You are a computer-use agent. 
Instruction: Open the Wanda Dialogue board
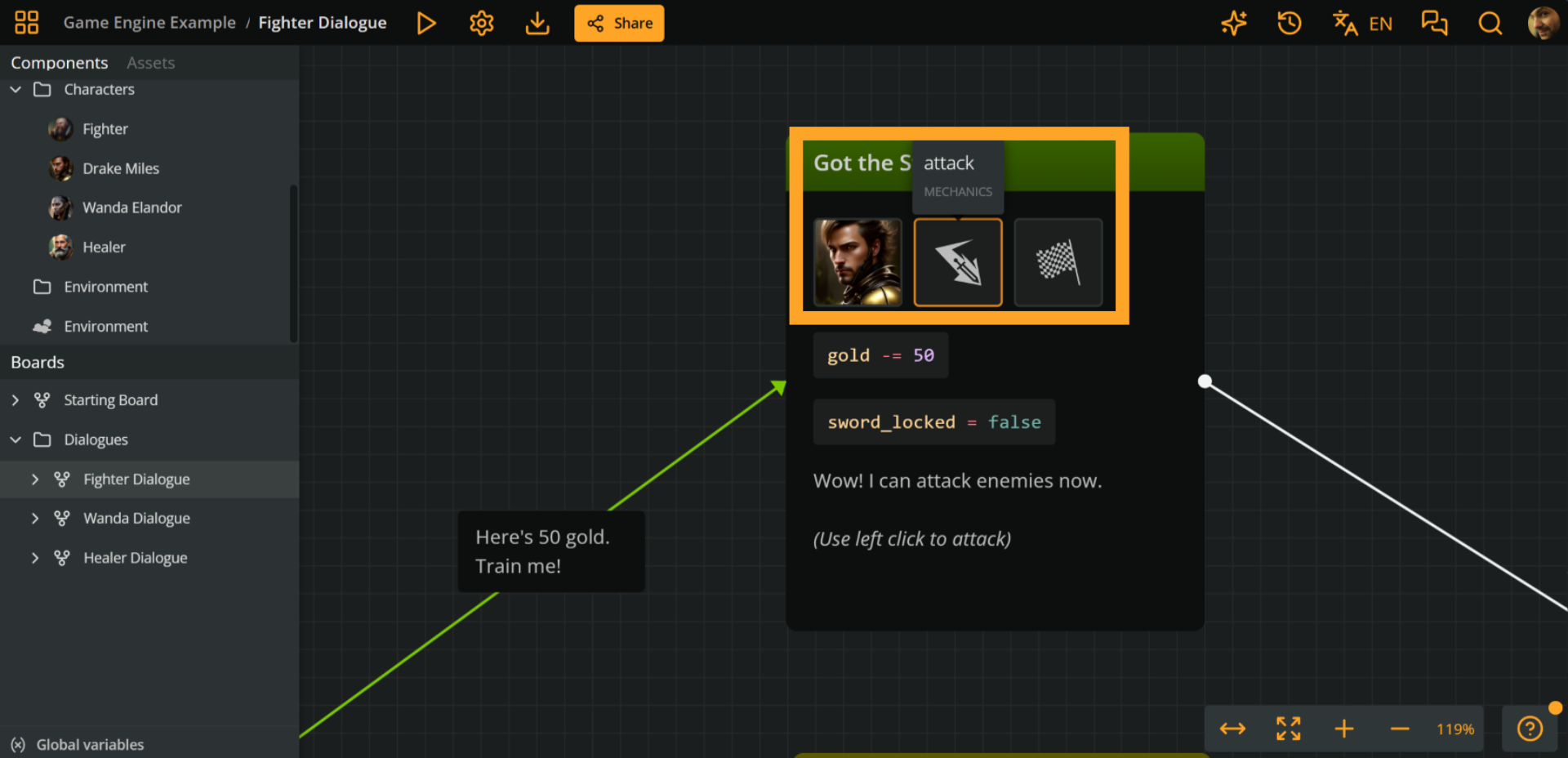pos(136,519)
